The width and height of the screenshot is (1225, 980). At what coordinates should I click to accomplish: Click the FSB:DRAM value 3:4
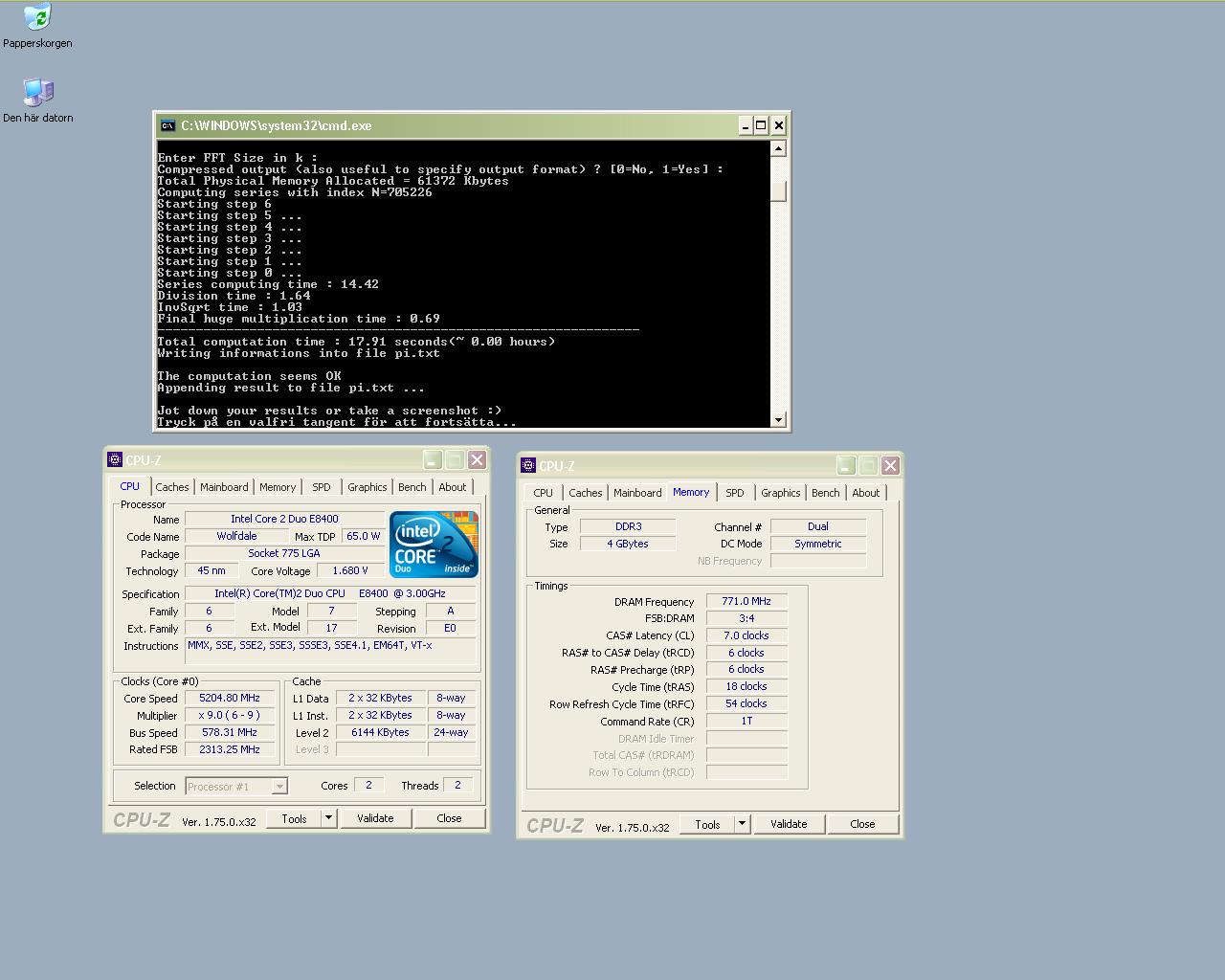pyautogui.click(x=746, y=618)
